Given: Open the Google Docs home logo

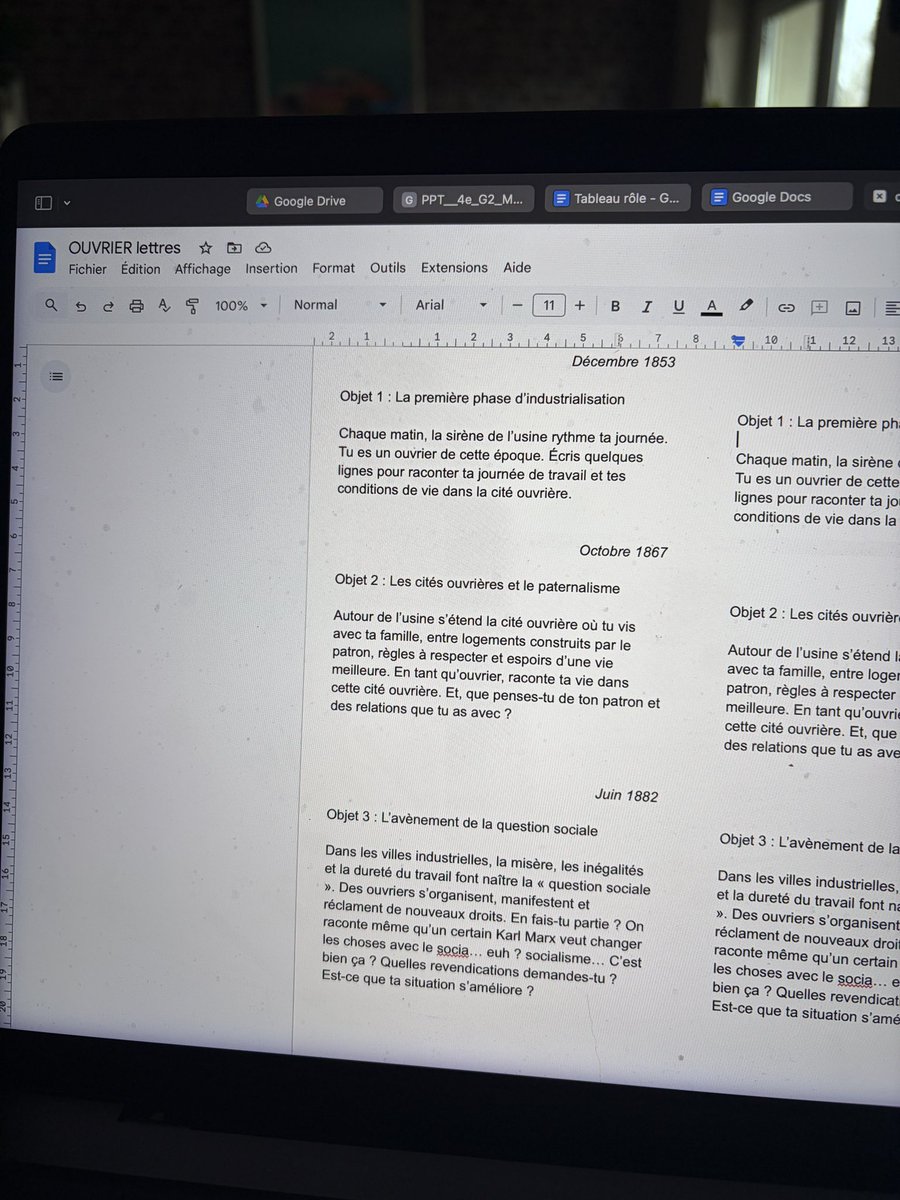Looking at the screenshot, I should pos(45,257).
